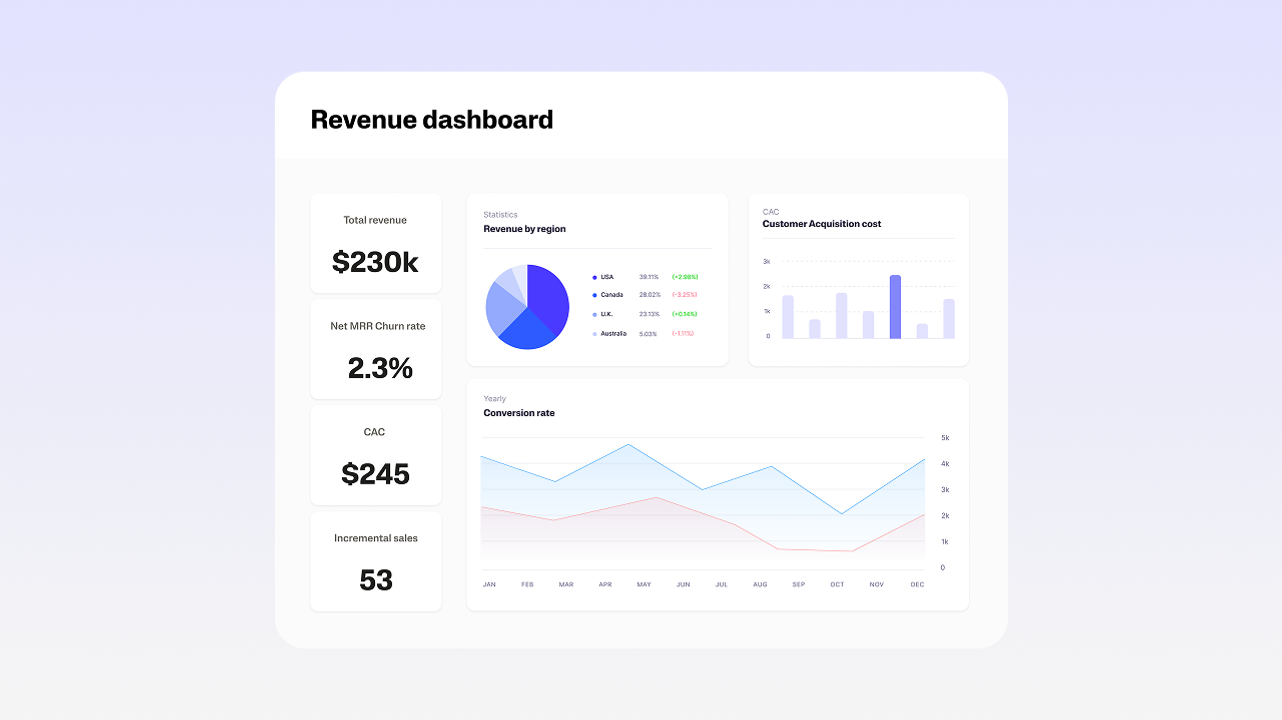
Task: Select the DEC label on the x-axis
Action: 917,584
